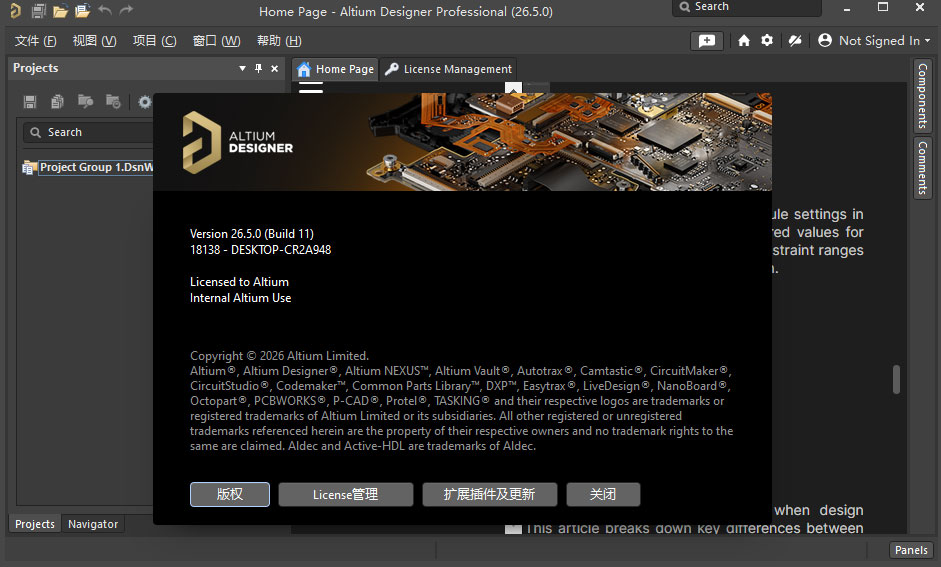Open the Components side panel tab

(922, 95)
